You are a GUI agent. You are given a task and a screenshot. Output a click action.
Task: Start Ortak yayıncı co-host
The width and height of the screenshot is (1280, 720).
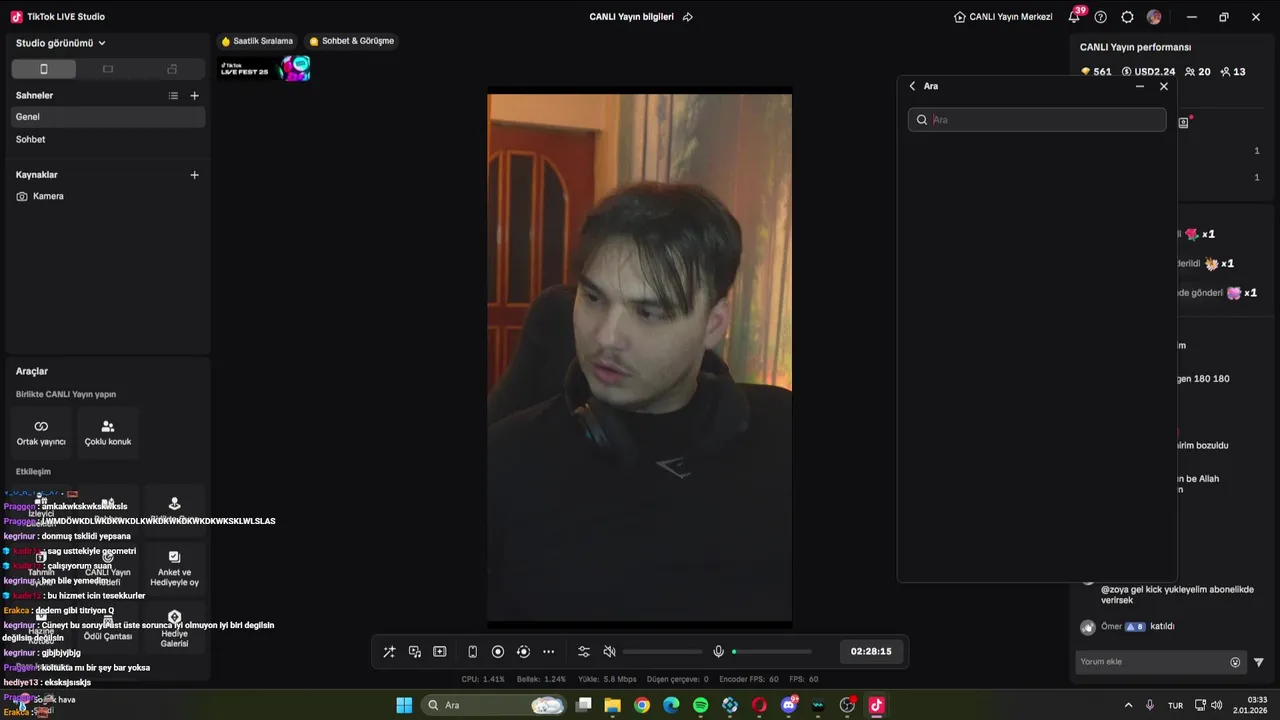point(41,433)
